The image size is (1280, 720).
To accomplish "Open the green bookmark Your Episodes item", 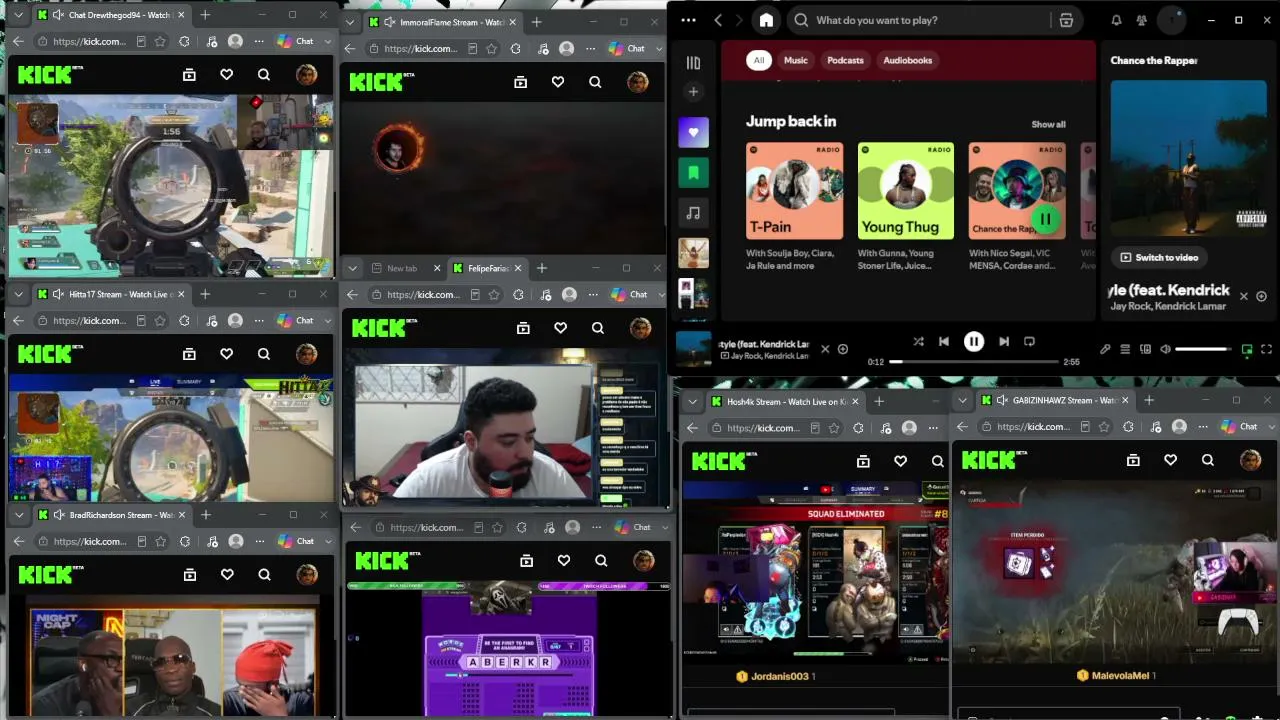I will click(x=693, y=172).
